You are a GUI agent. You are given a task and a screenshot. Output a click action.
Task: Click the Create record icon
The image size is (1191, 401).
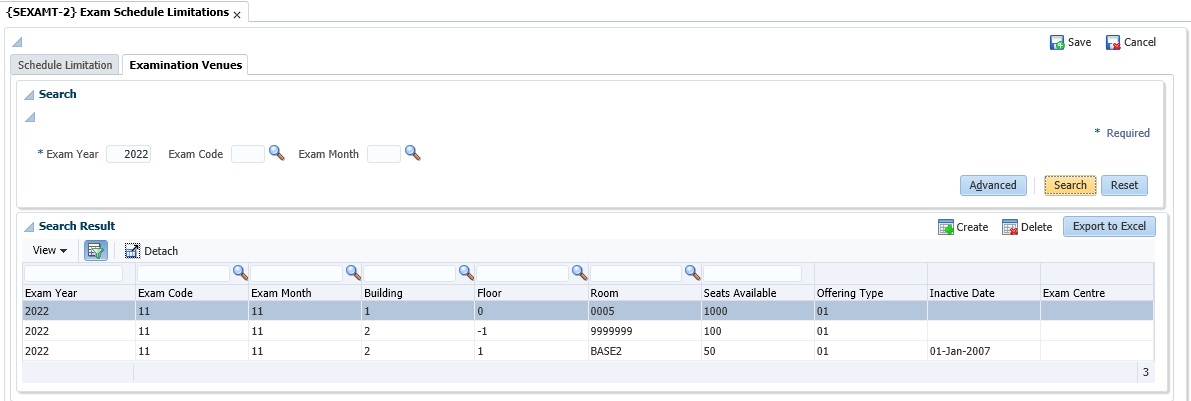coord(946,227)
